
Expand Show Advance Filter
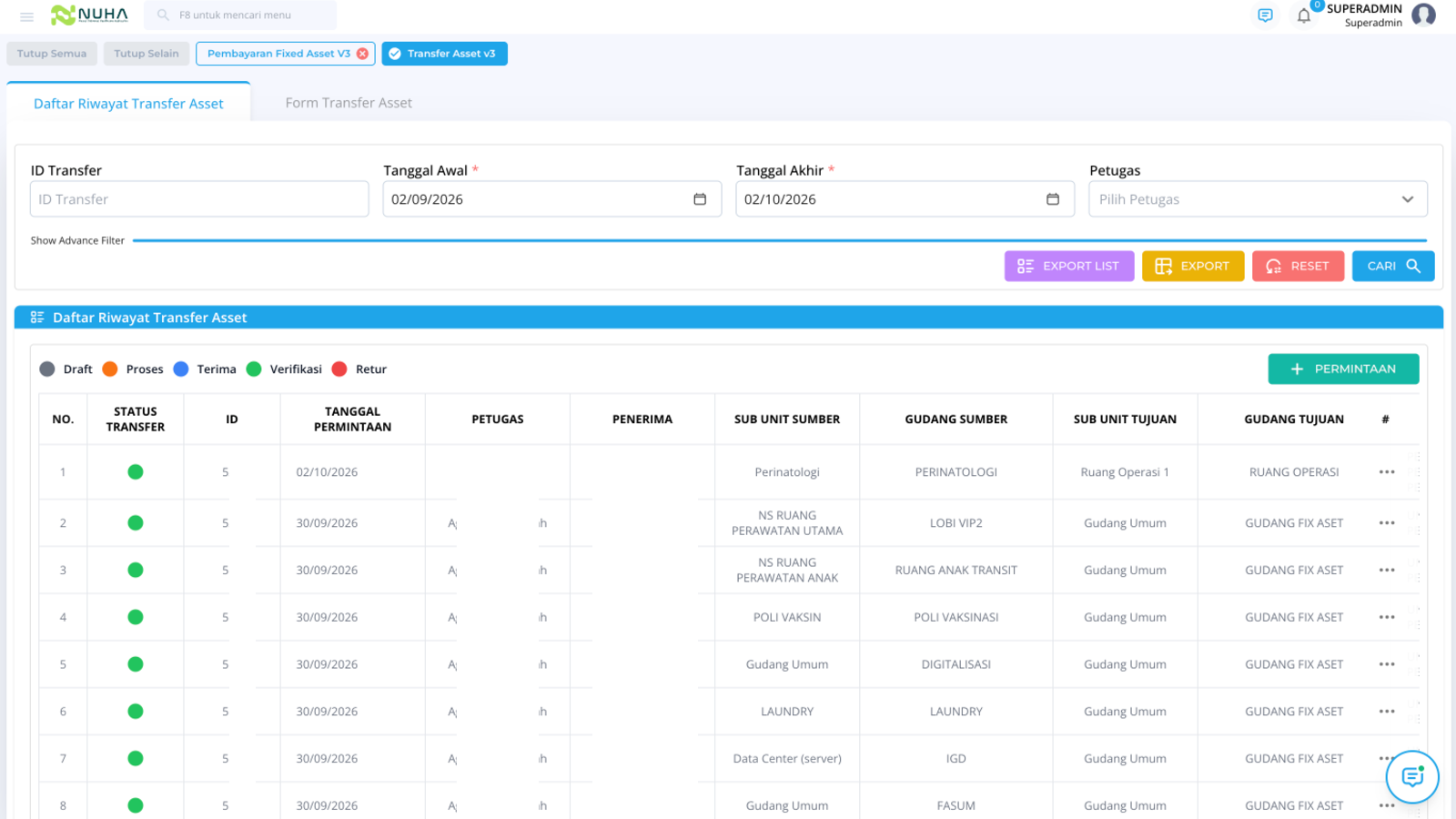click(x=77, y=241)
